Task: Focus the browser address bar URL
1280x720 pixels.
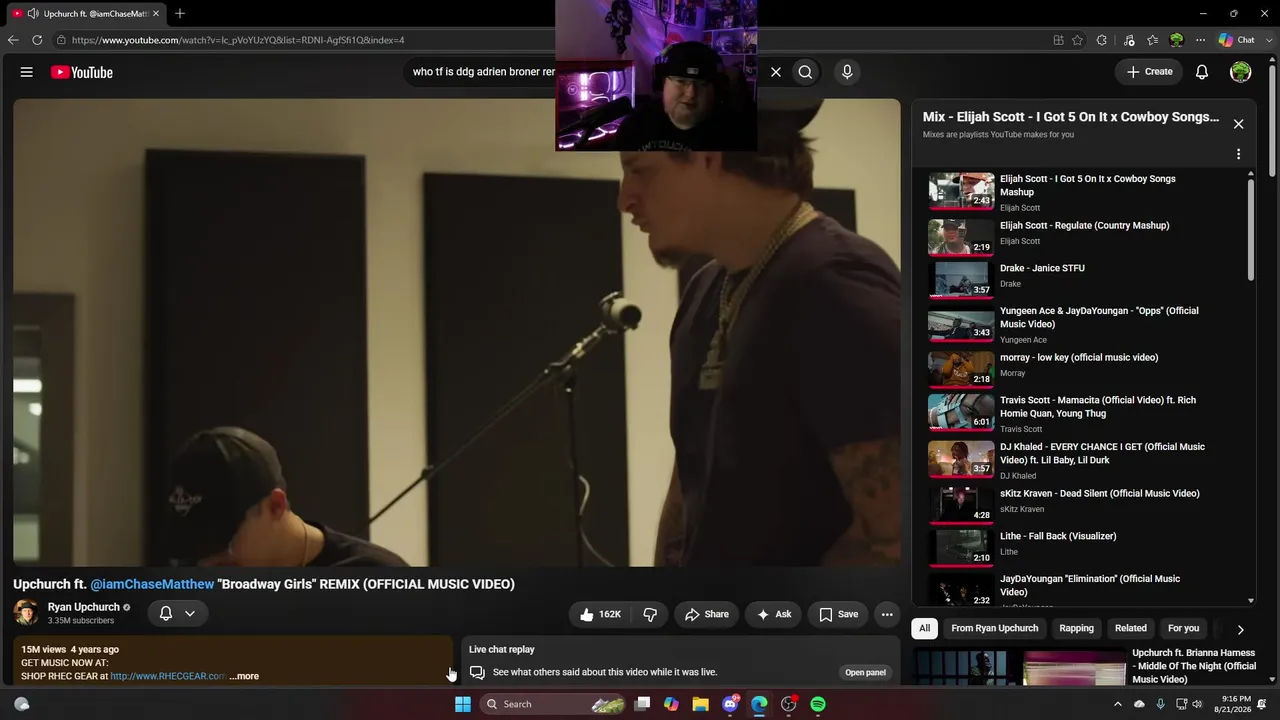Action: pyautogui.click(x=238, y=40)
